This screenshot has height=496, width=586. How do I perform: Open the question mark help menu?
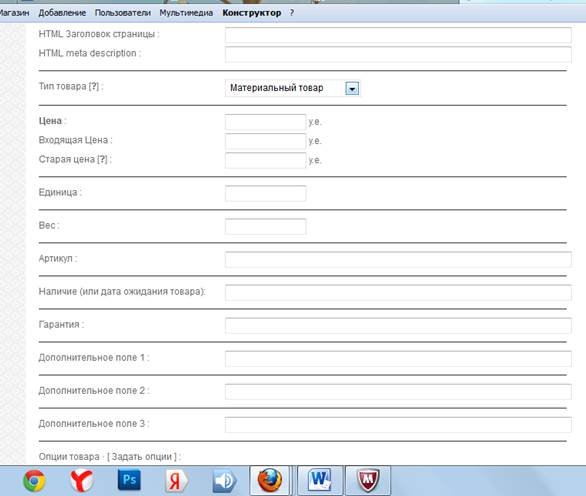tap(292, 13)
